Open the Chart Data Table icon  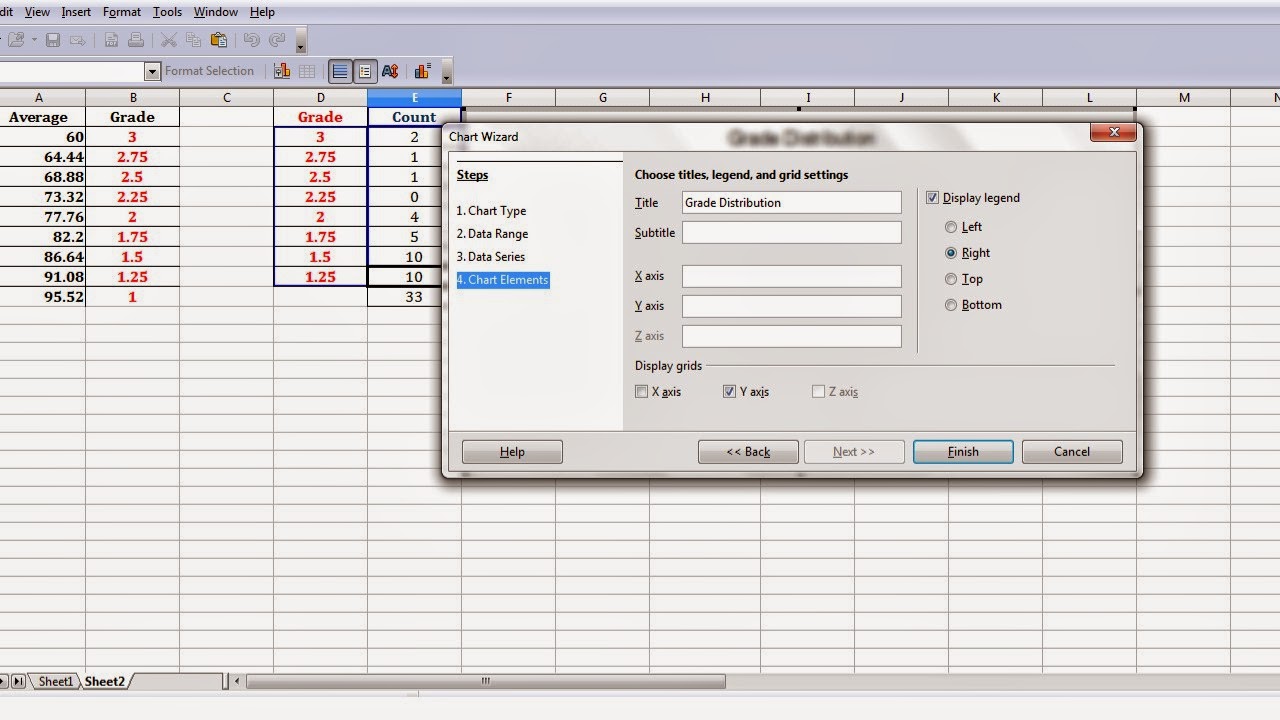pos(305,70)
